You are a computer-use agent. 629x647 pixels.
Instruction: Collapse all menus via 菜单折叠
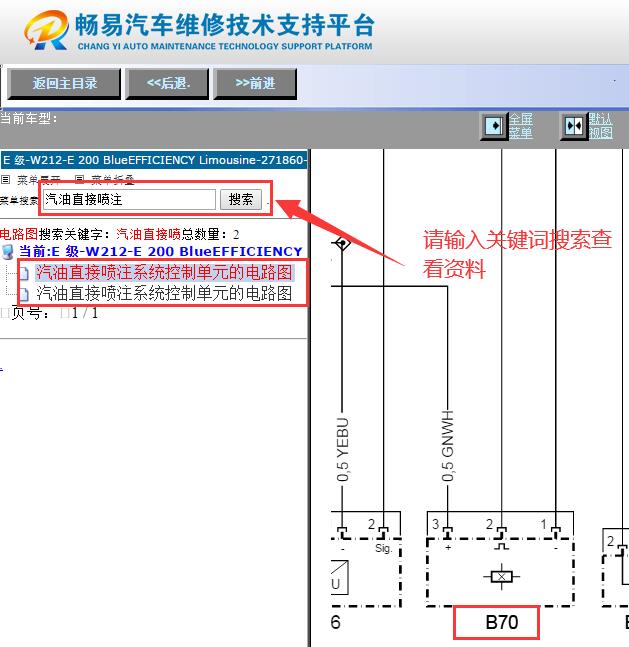pyautogui.click(x=113, y=180)
